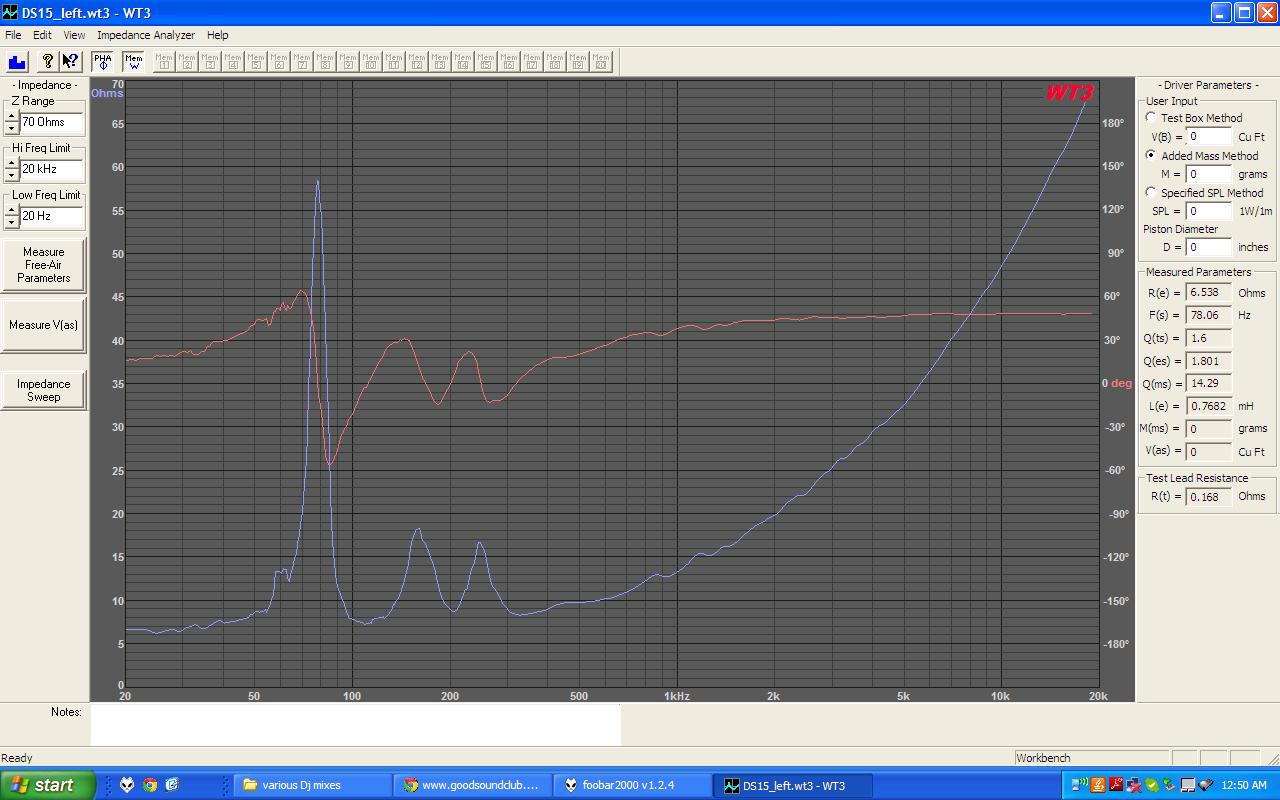Select the Mem 2 memory slot icon

187,61
